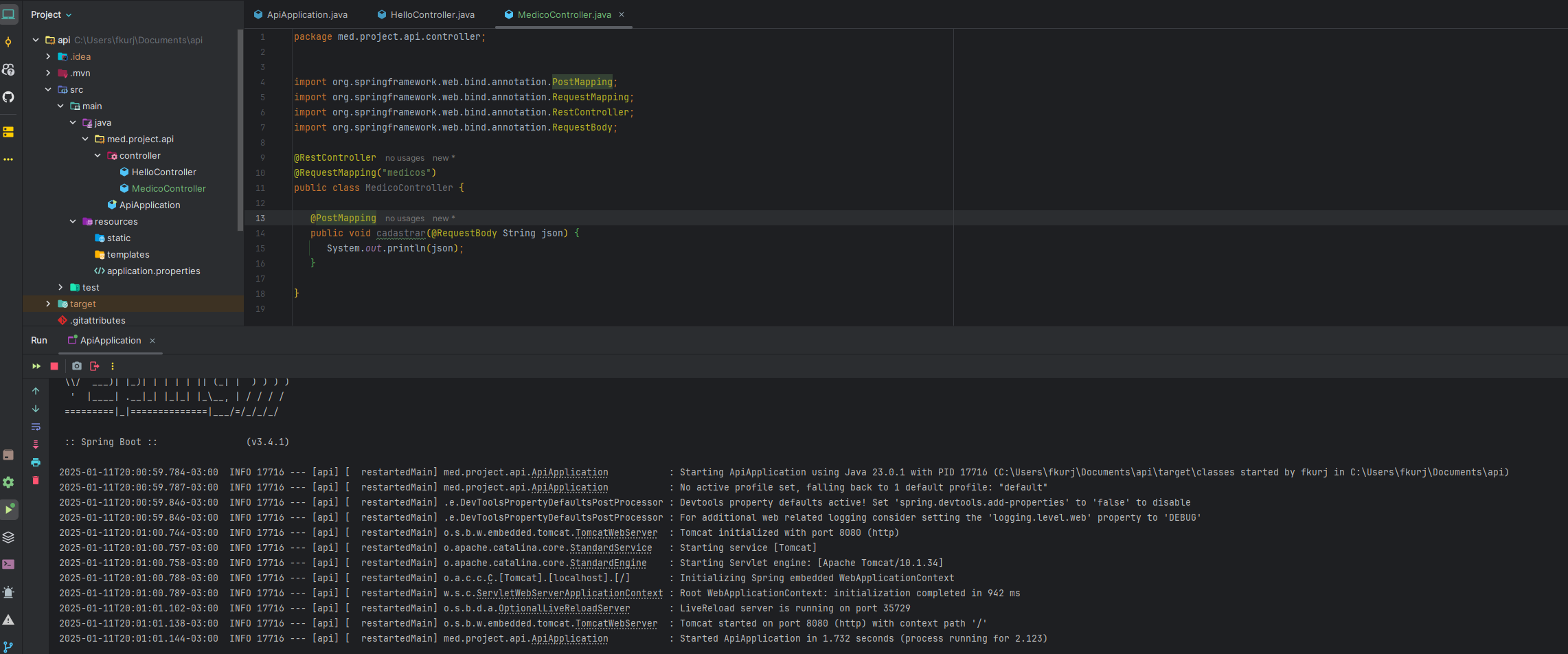
Task: Click 'no usages' hint beside @PostMapping
Action: (x=405, y=218)
